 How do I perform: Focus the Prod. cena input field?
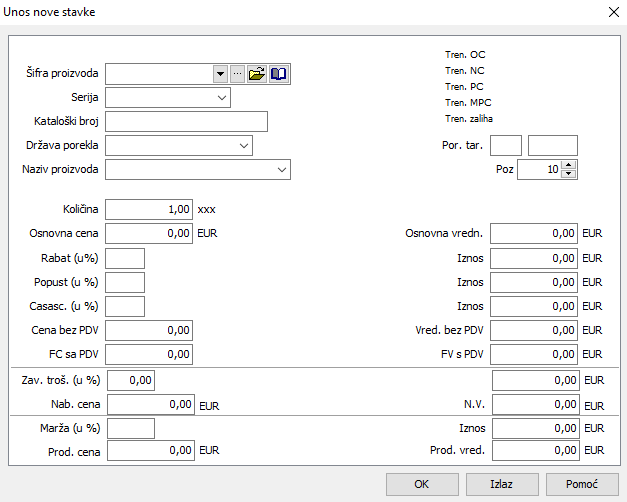pyautogui.click(x=150, y=451)
